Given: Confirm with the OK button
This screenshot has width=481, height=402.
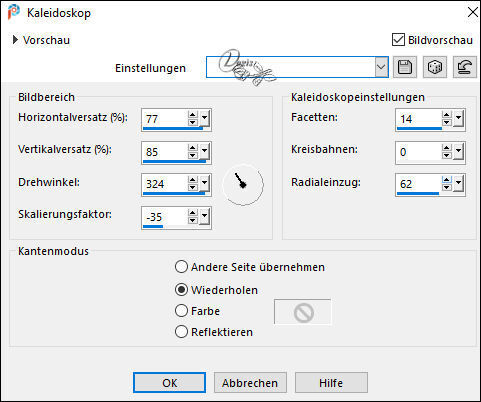Looking at the screenshot, I should tap(169, 383).
